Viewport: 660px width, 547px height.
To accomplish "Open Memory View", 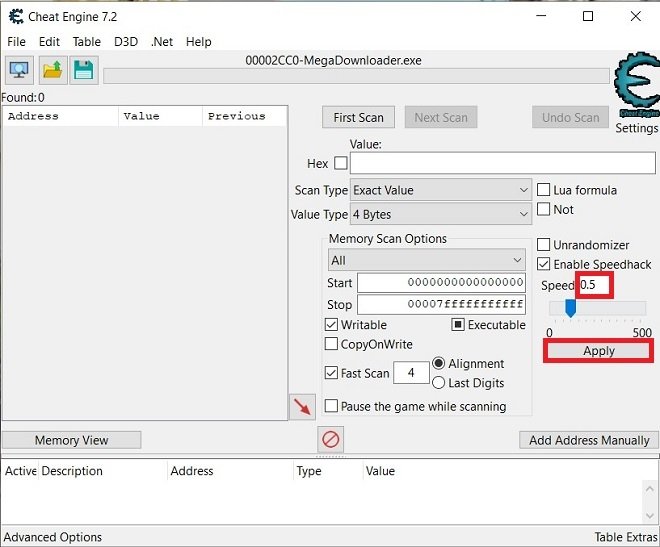I will [72, 440].
